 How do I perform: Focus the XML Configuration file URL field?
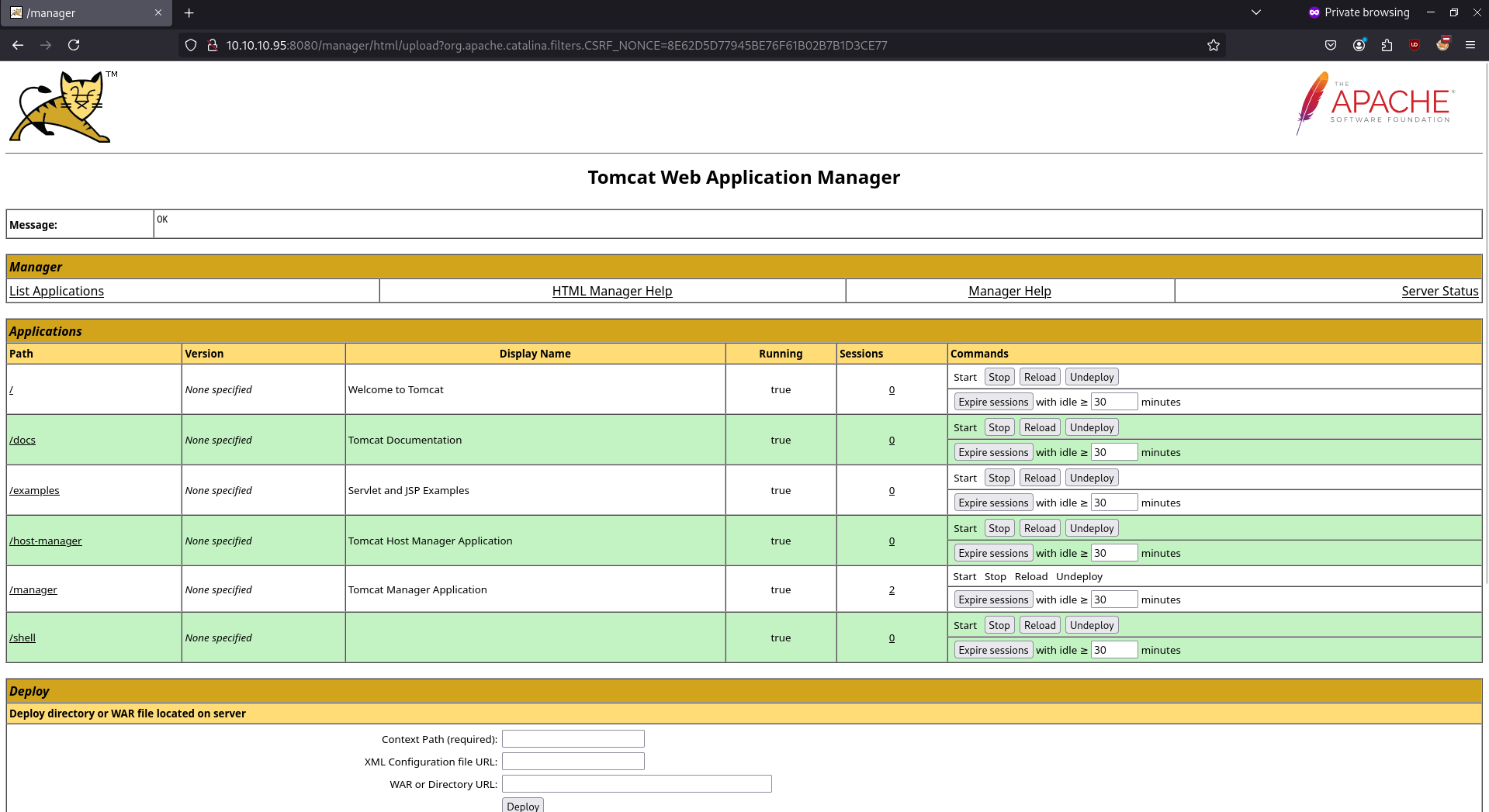point(573,762)
